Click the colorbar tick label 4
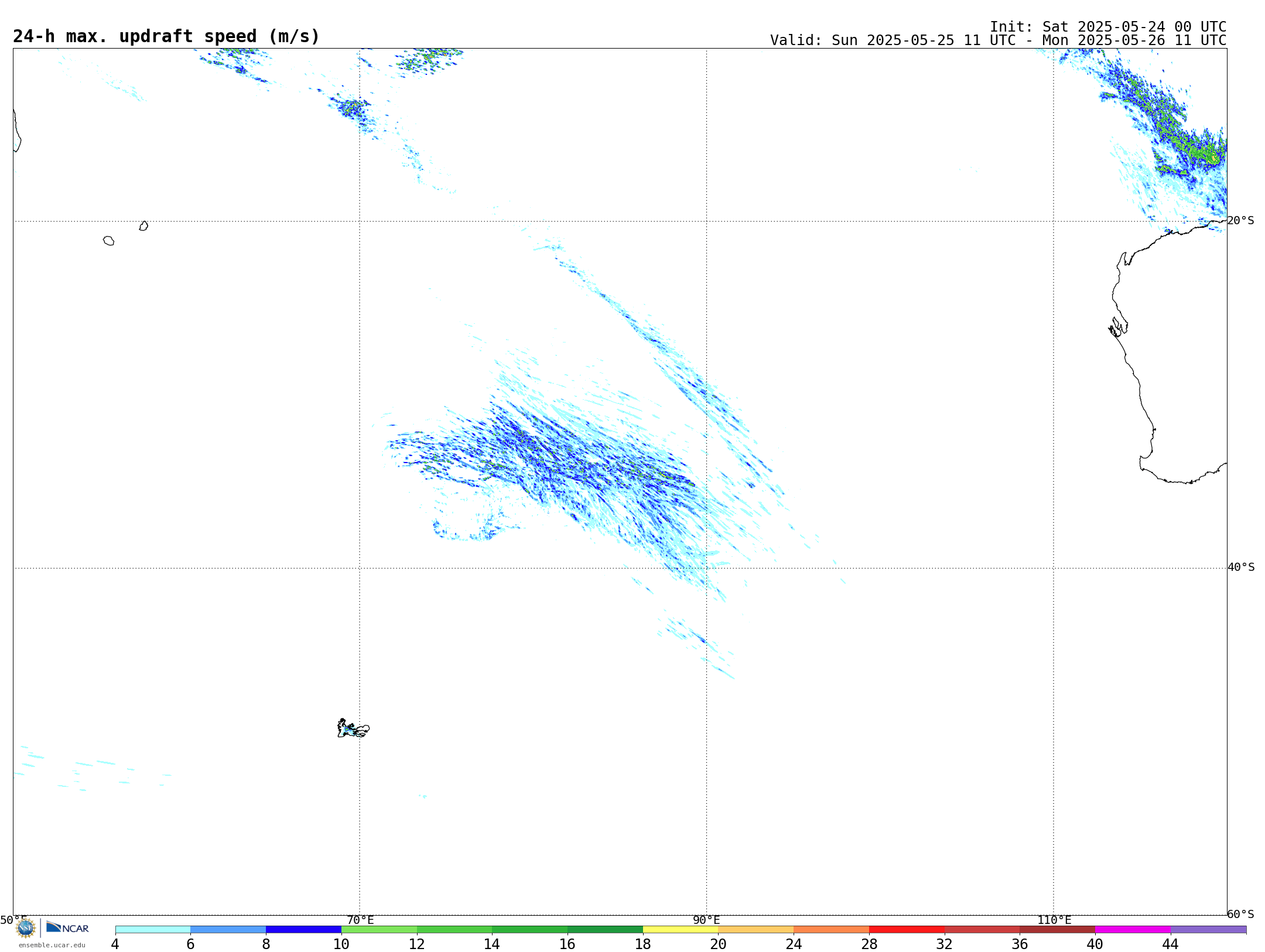Viewport: 1265px width, 952px height. [x=115, y=944]
